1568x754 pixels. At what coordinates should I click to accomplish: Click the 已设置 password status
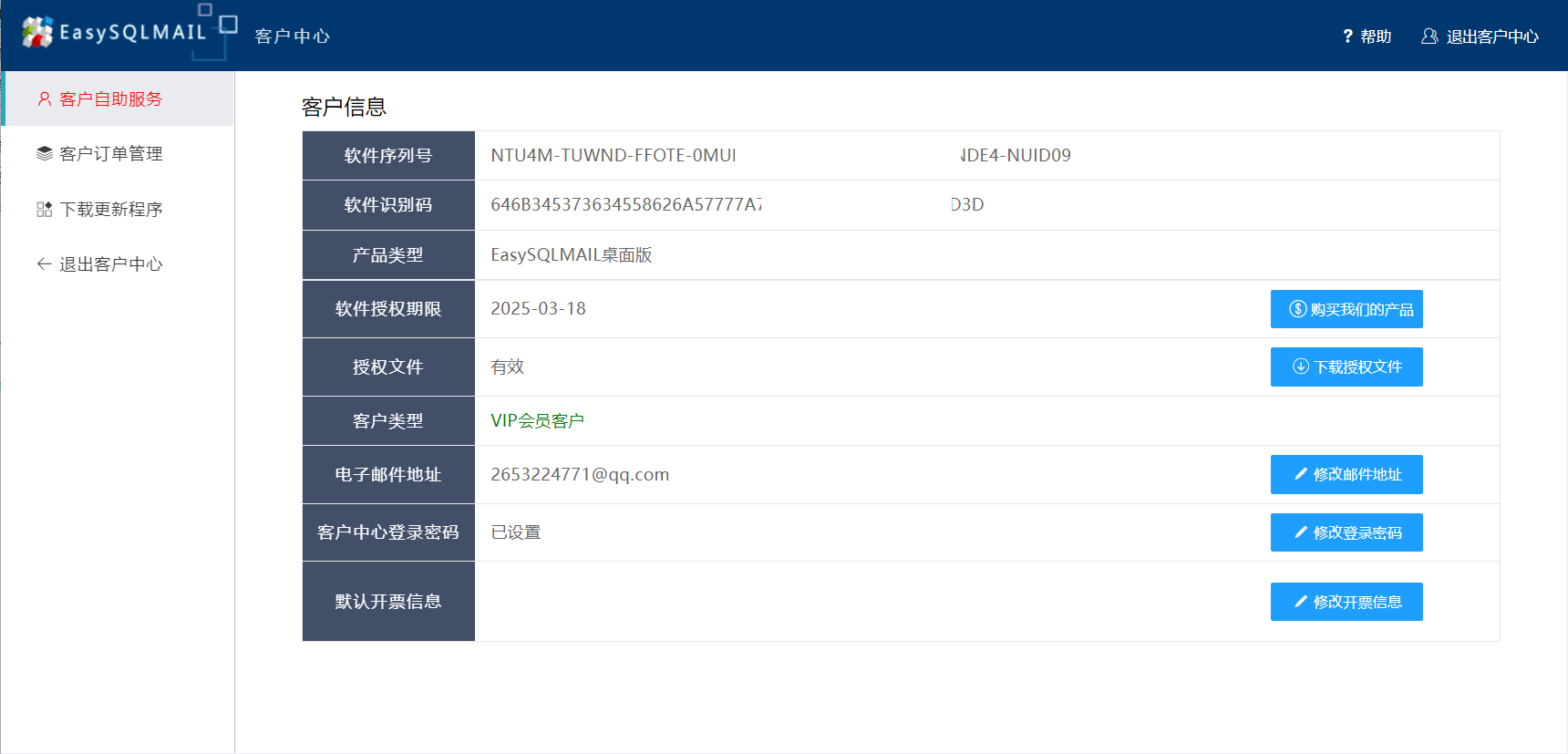(515, 532)
